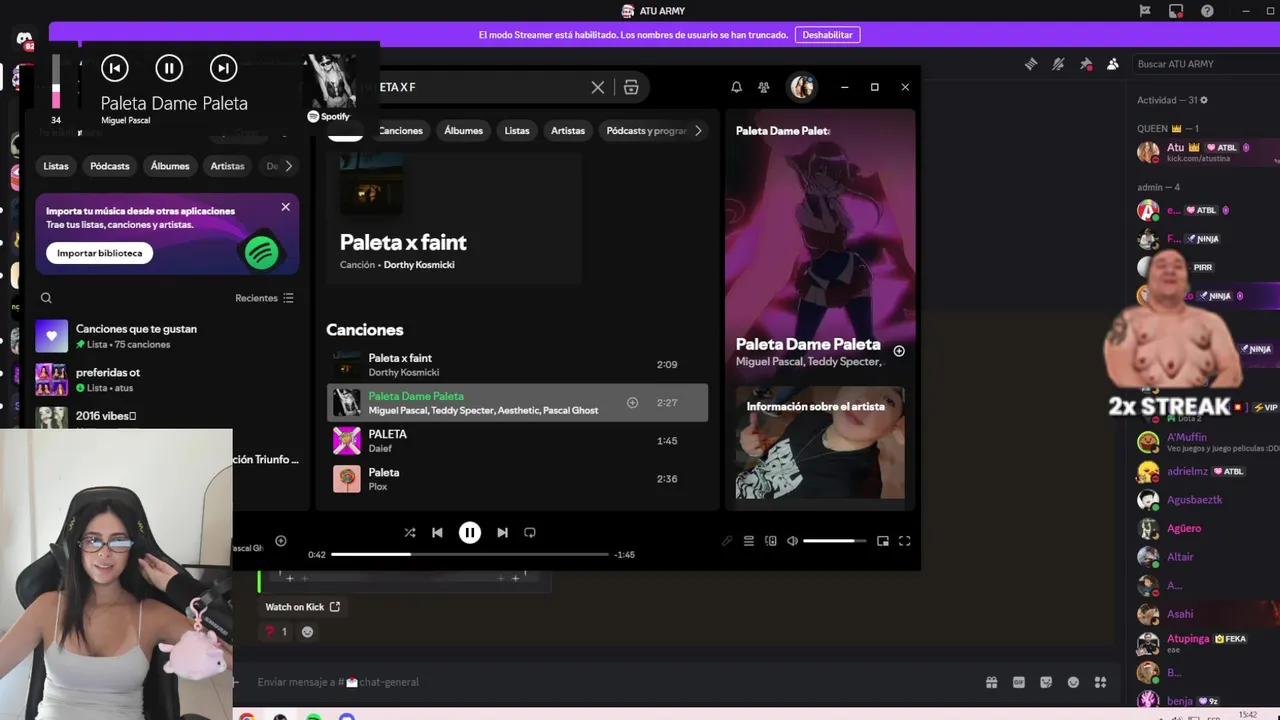Add reaction with the smiley icon under the message
This screenshot has height=720, width=1280.
coord(307,632)
